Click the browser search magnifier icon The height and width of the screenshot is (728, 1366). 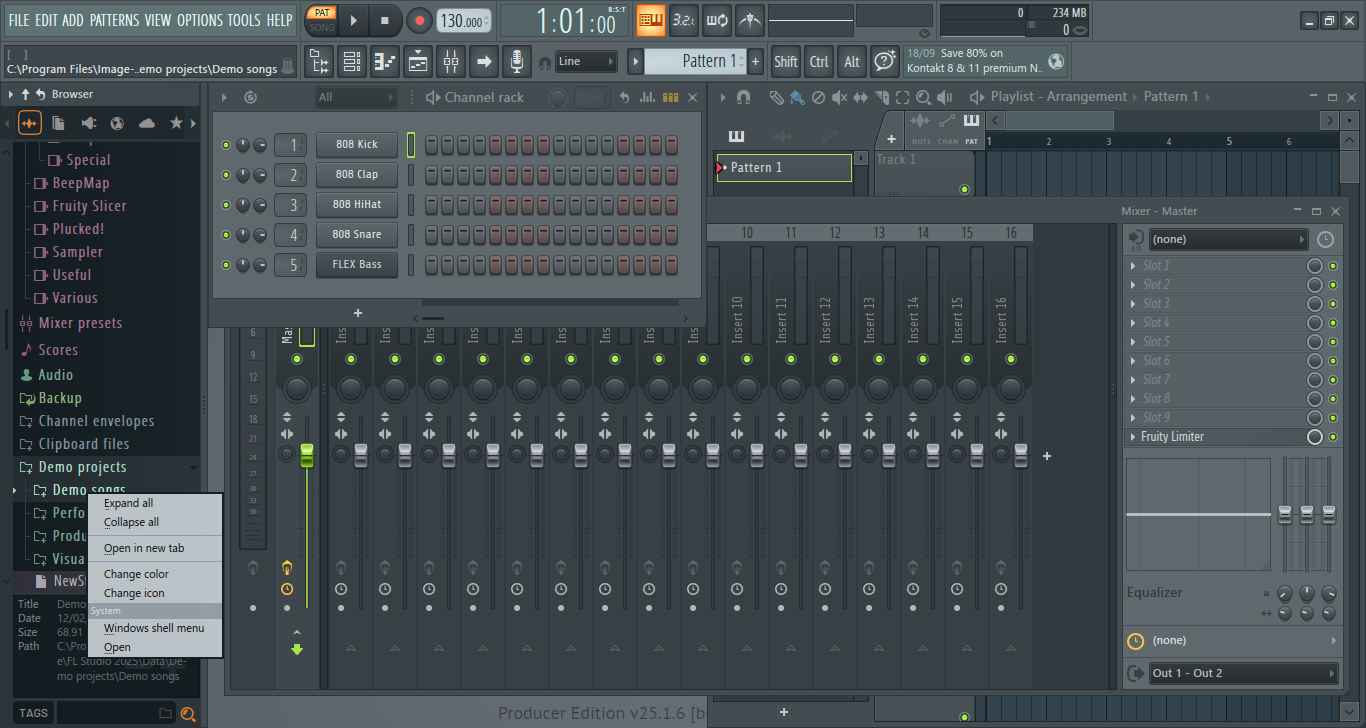tap(187, 713)
